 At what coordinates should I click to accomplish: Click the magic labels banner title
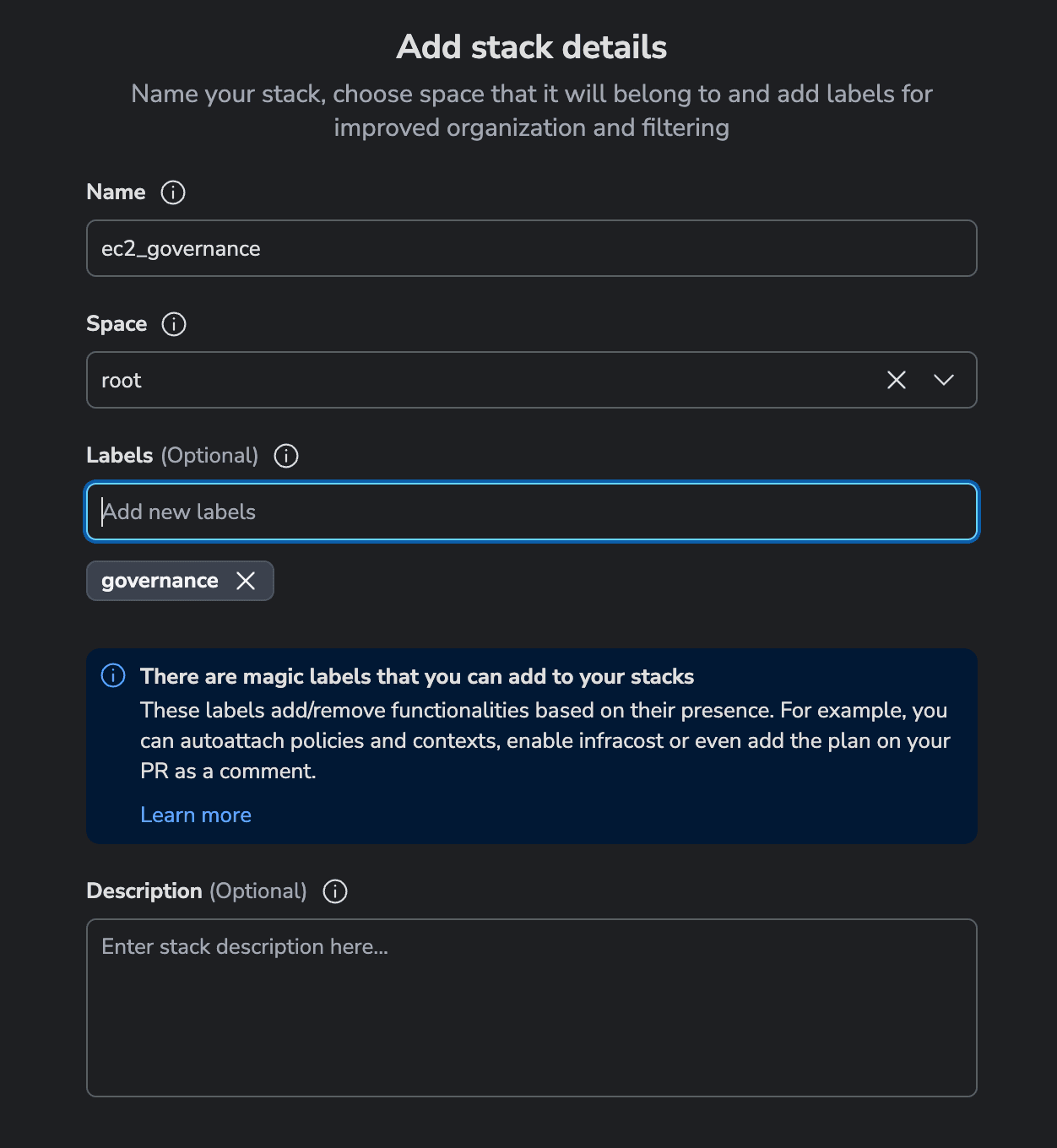(417, 676)
